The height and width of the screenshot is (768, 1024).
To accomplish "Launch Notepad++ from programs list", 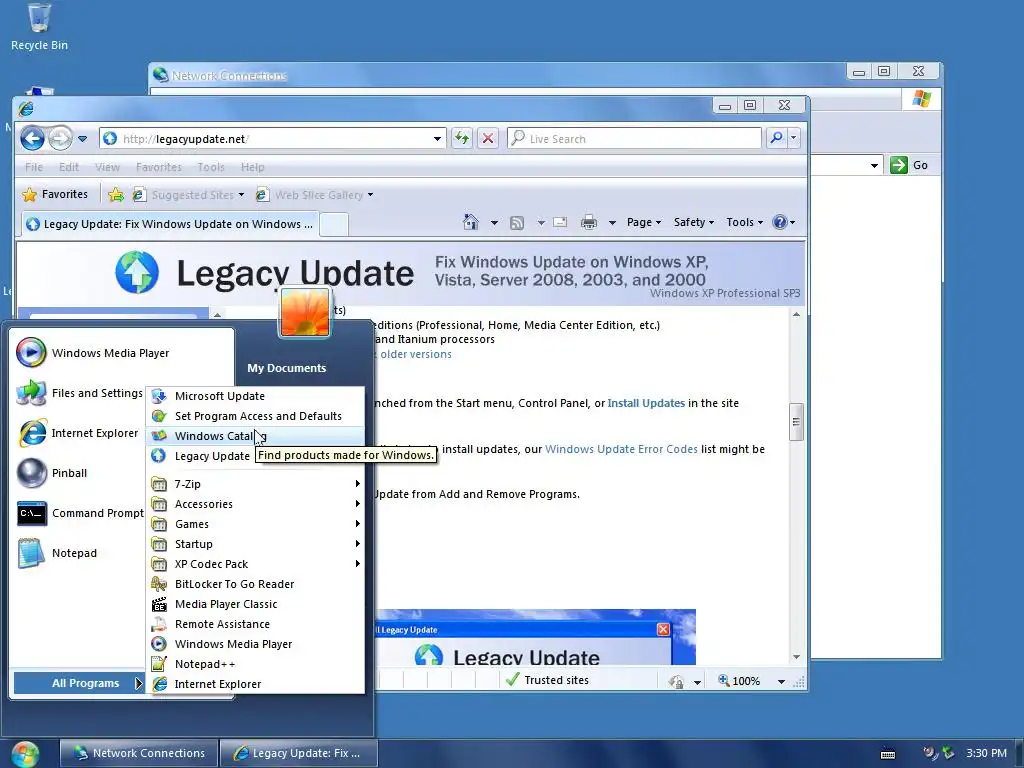I will pos(255,664).
